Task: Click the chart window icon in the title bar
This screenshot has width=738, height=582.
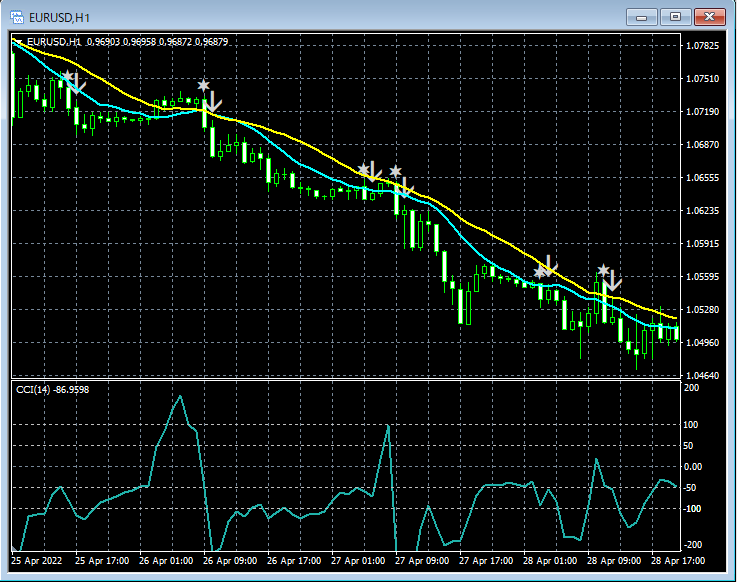Action: (16, 17)
